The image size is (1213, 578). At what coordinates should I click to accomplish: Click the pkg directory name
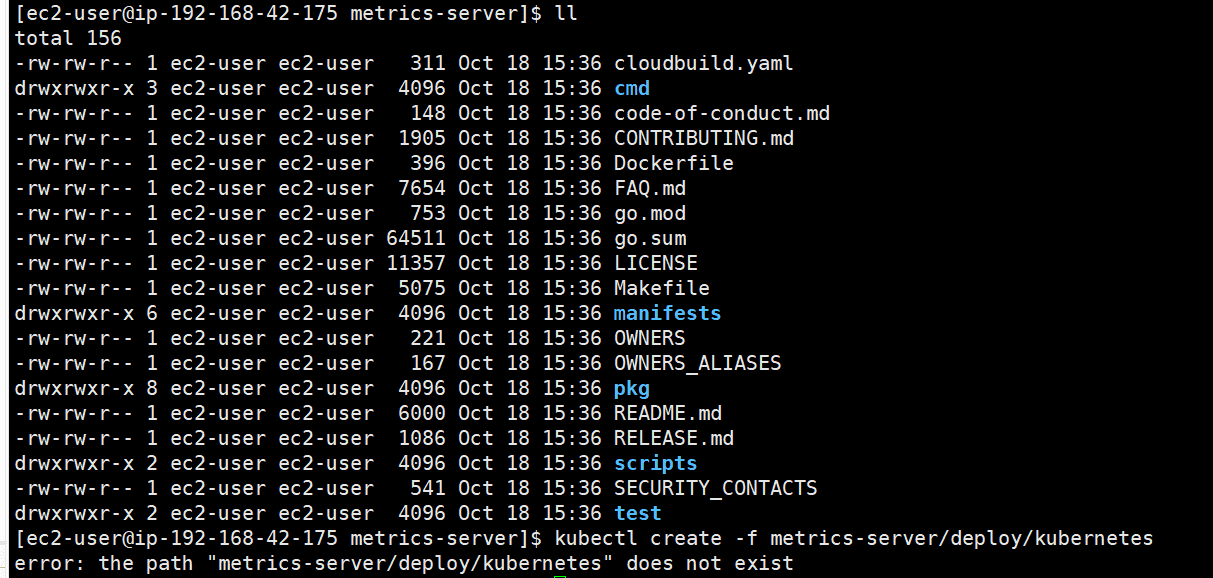632,388
